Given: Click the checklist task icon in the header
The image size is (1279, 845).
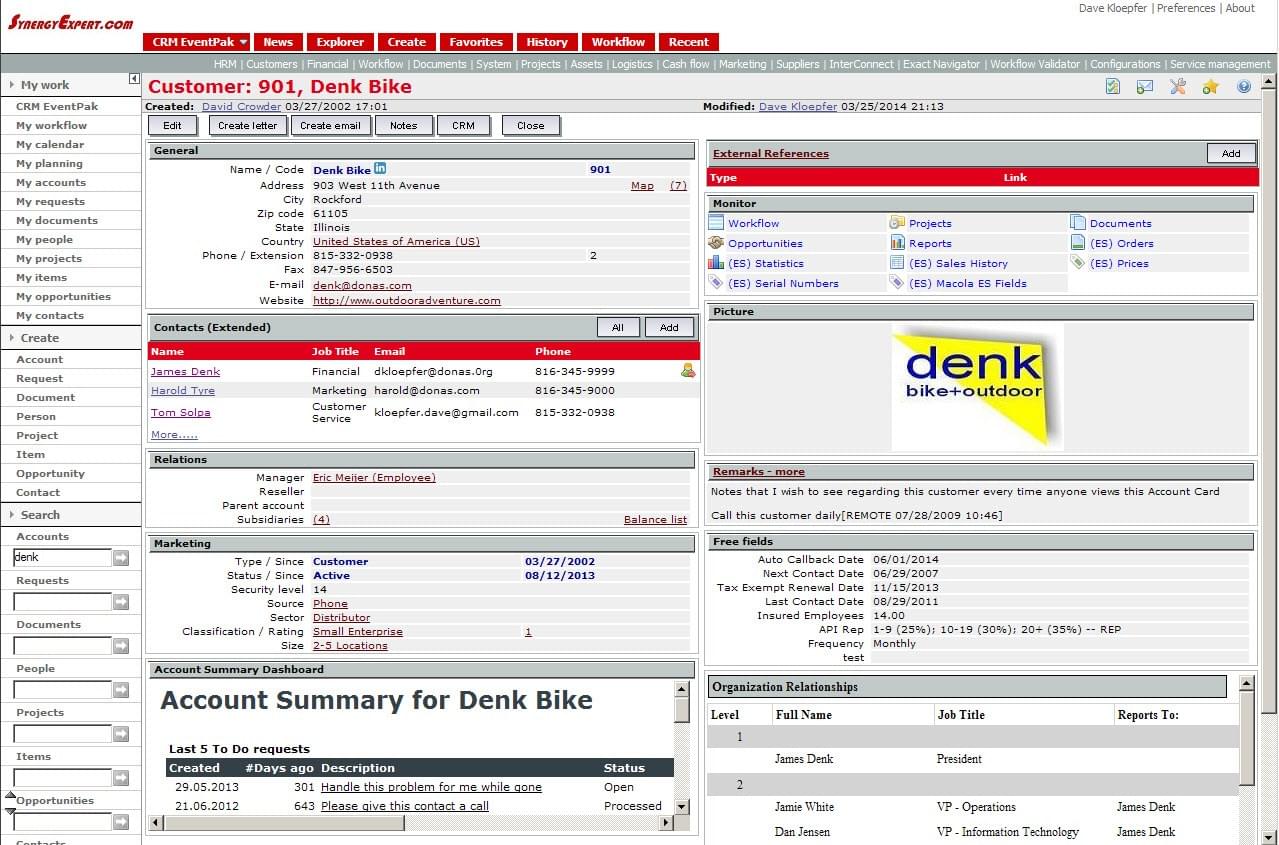Looking at the screenshot, I should click(1113, 87).
